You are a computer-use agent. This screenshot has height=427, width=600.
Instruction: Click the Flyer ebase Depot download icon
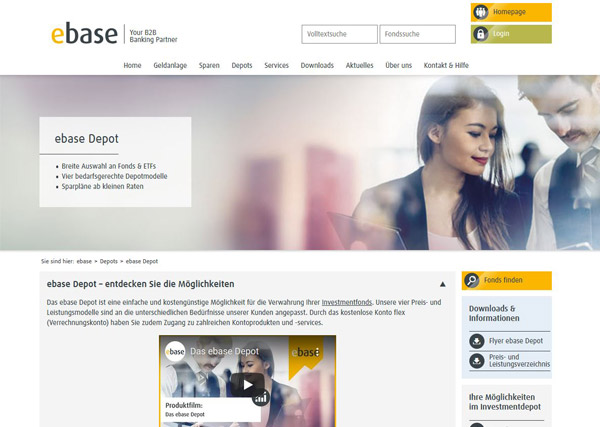pos(477,341)
